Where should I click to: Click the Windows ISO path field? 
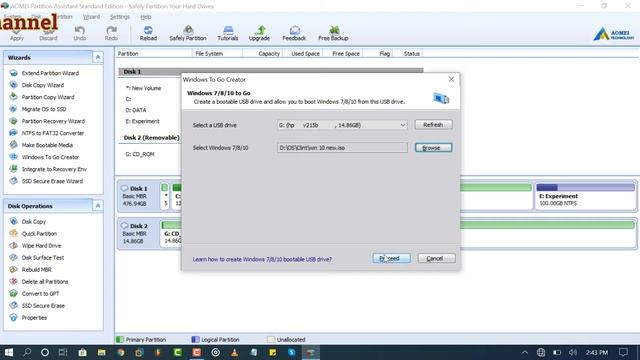[342, 148]
